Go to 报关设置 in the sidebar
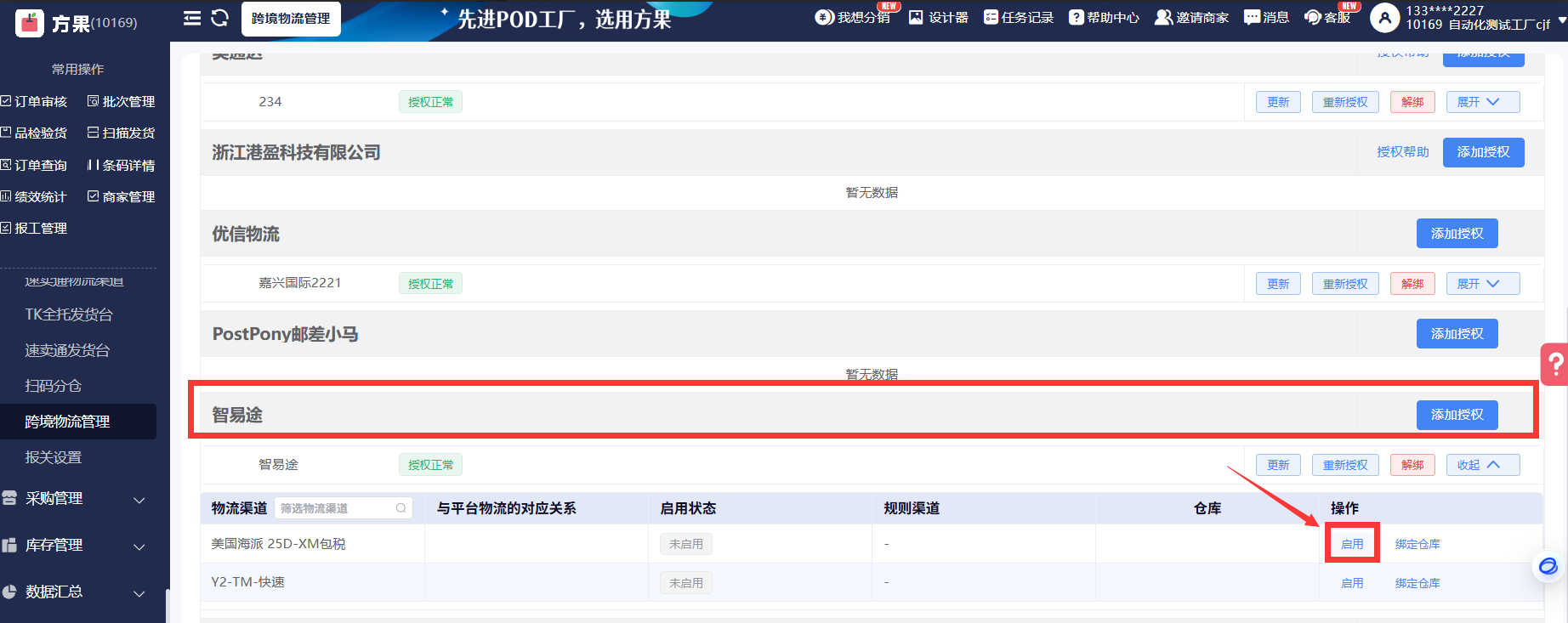Viewport: 1568px width, 623px height. coord(54,457)
